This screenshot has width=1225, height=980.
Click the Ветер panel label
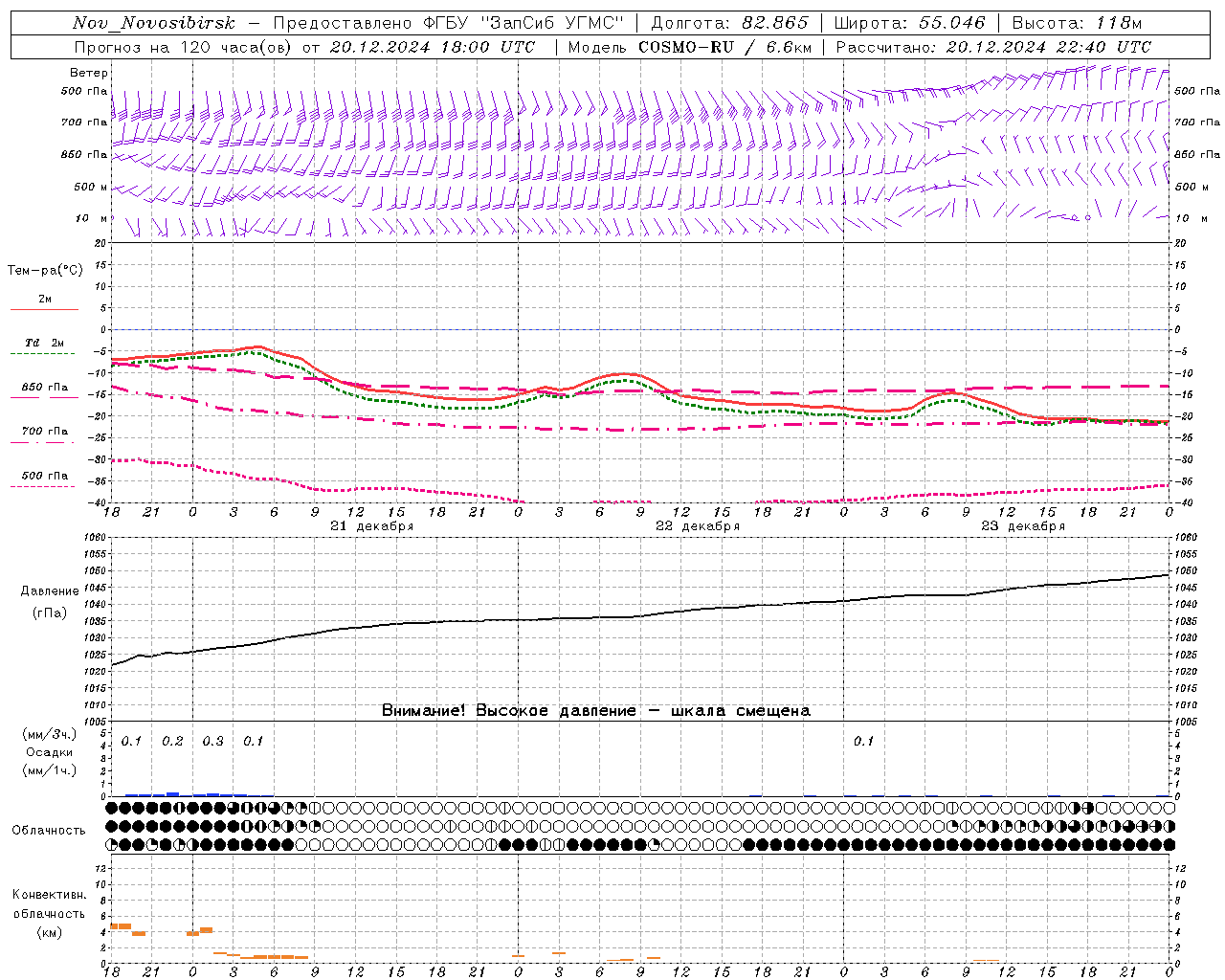89,73
